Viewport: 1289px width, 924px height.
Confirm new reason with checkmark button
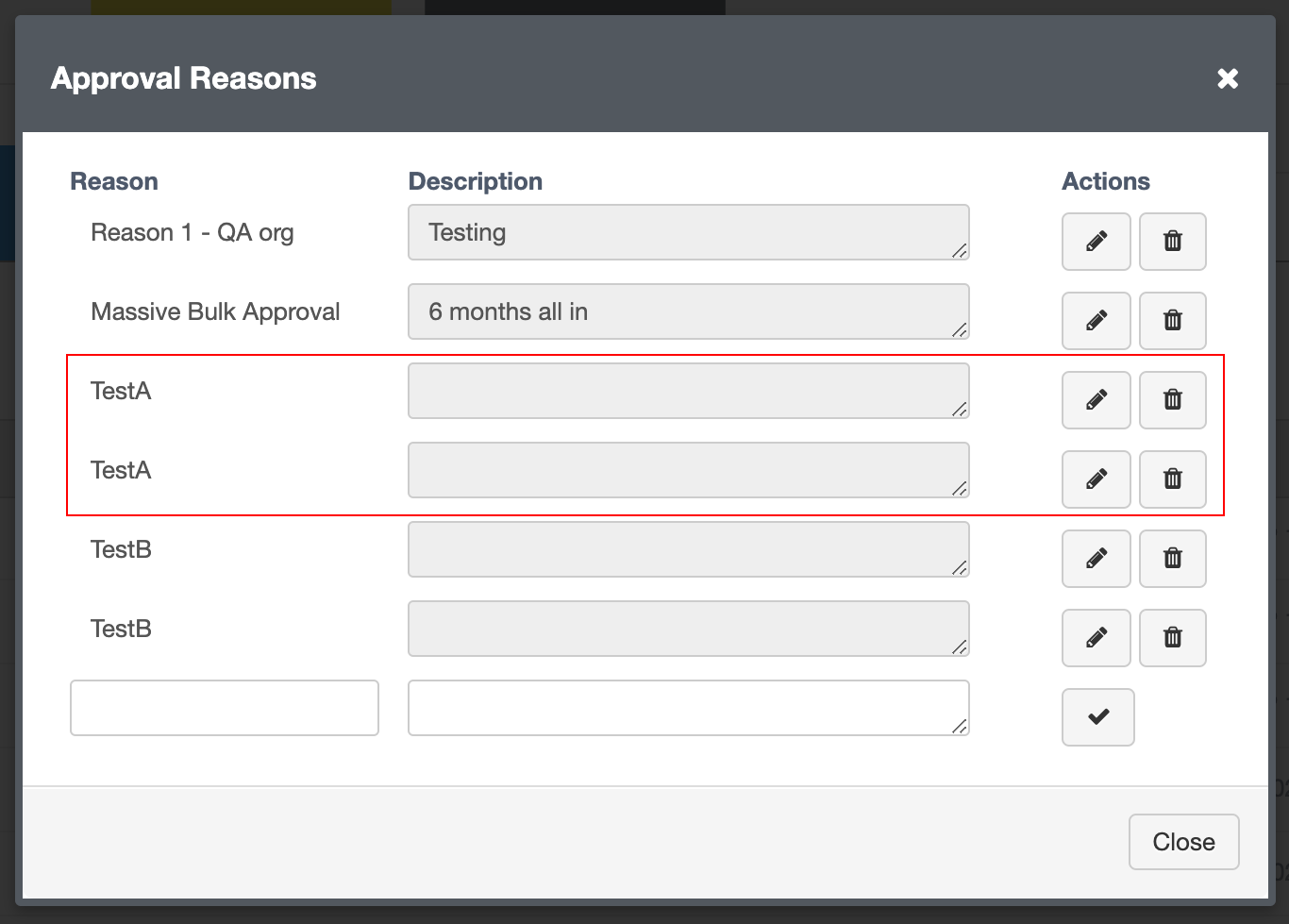1097,717
